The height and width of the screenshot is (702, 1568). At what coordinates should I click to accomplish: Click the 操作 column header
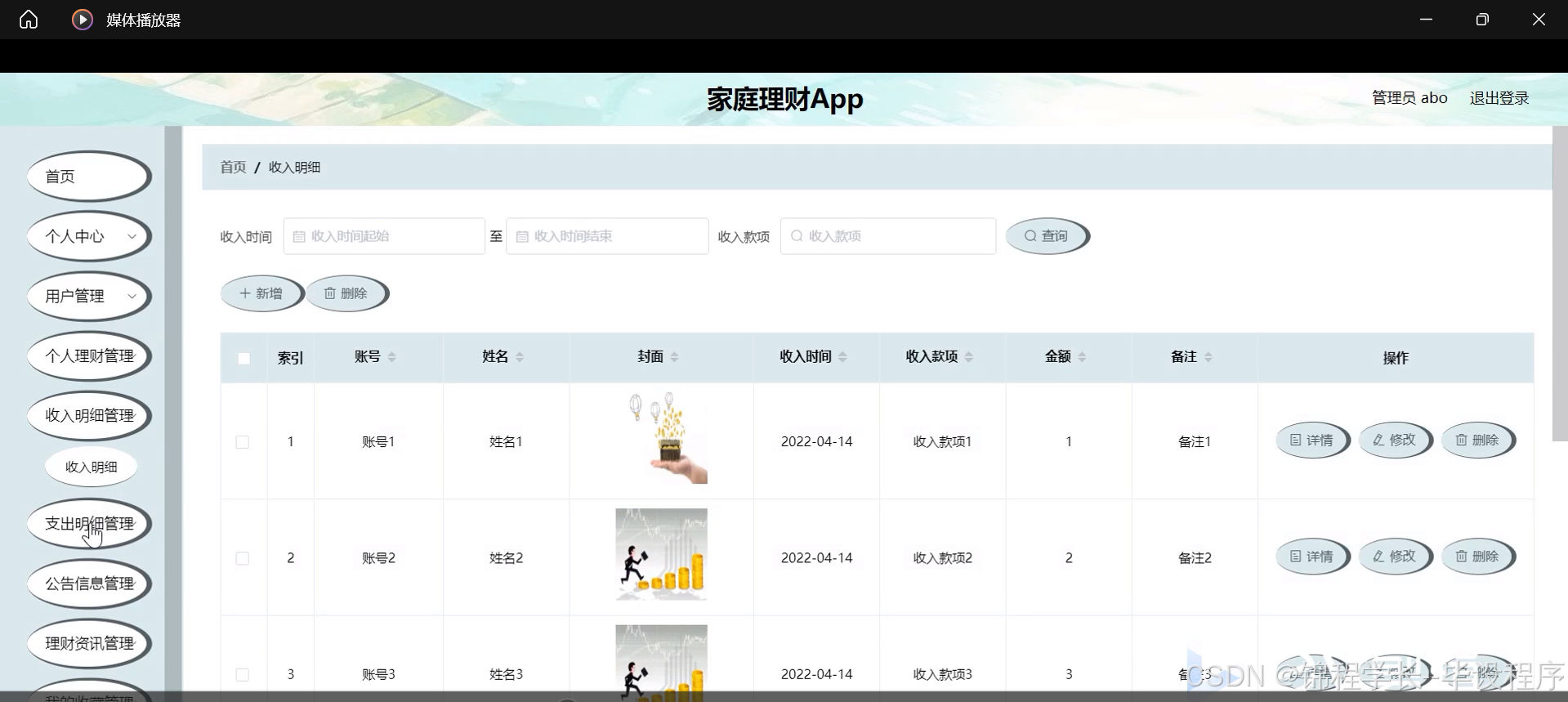1396,358
